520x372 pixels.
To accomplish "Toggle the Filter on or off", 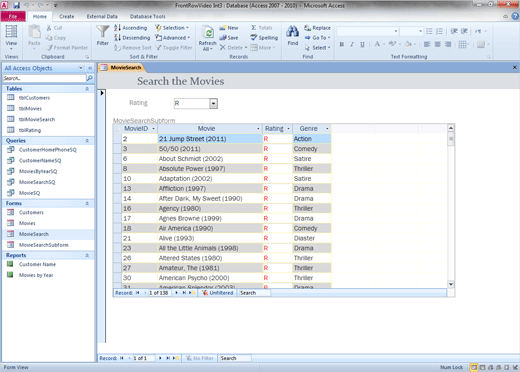I will 174,48.
